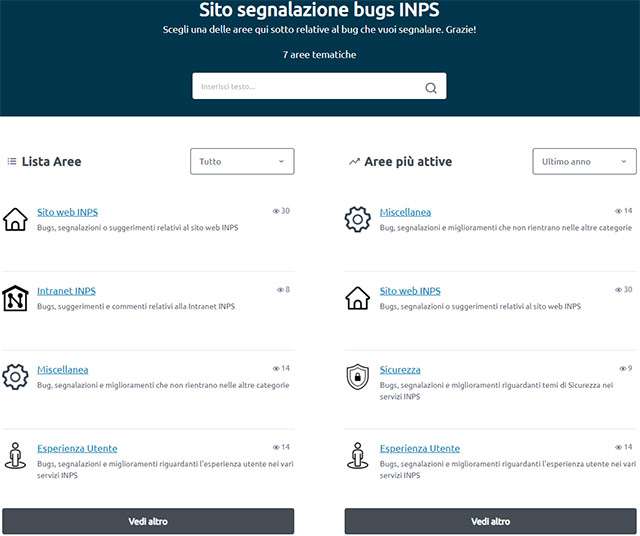640x536 pixels.
Task: Click the search magnifier icon
Action: tap(431, 88)
